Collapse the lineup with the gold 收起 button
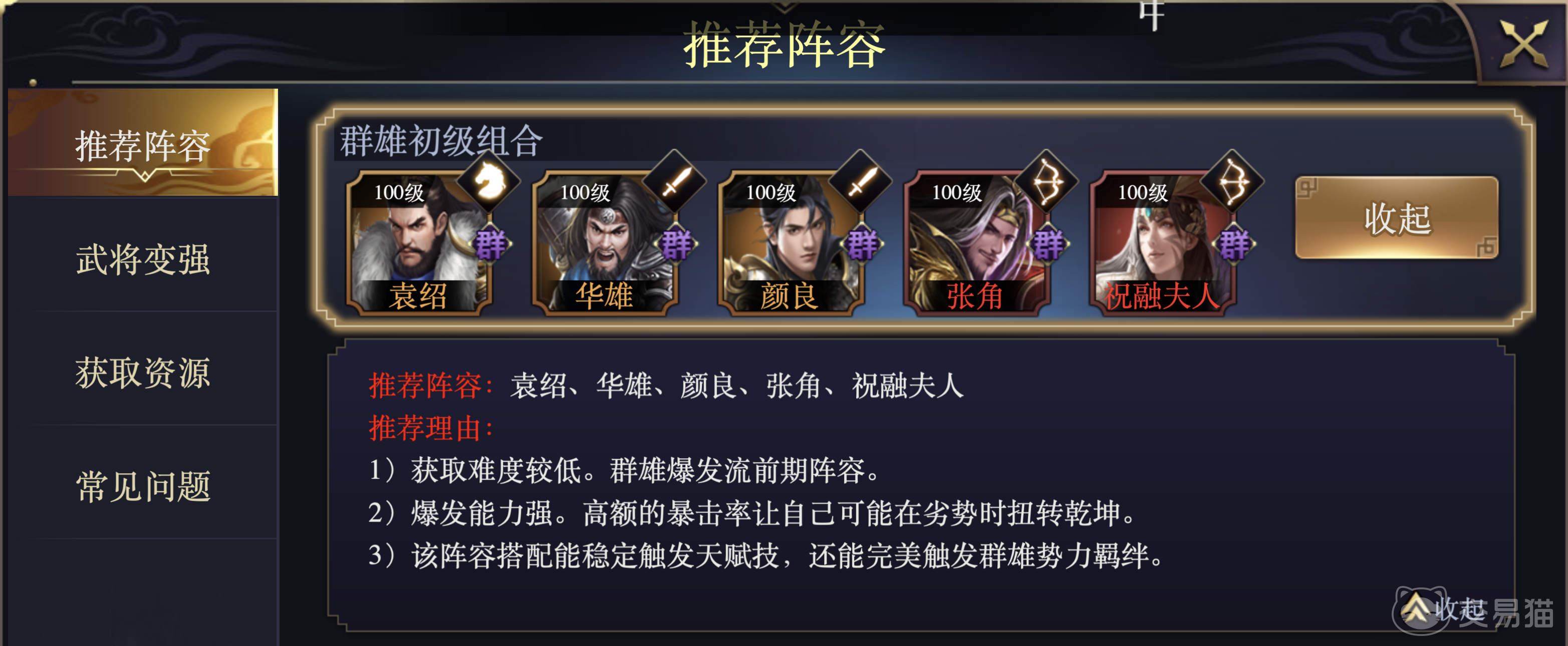The width and height of the screenshot is (1568, 646). click(1396, 218)
